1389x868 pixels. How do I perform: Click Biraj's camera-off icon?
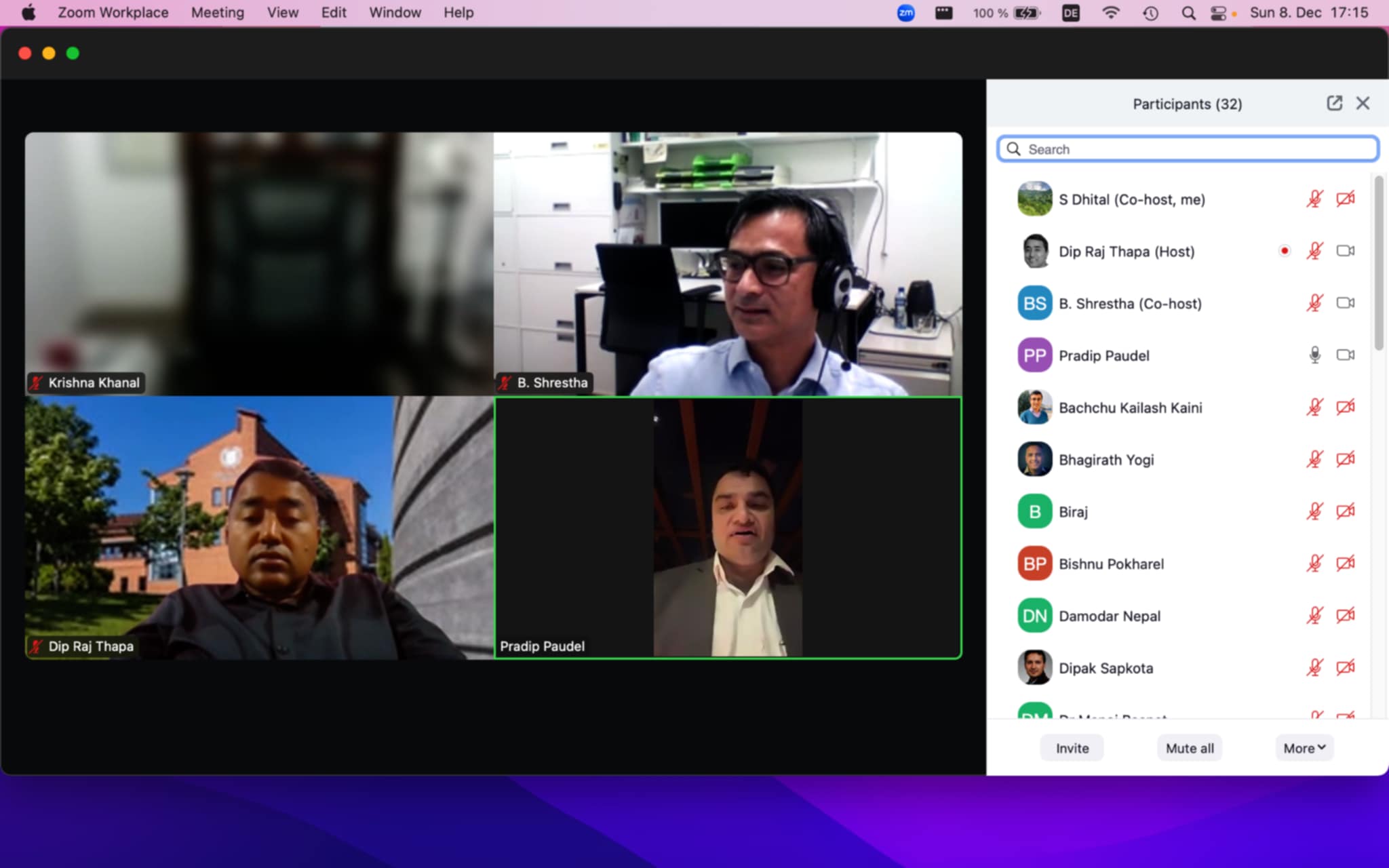pyautogui.click(x=1346, y=511)
